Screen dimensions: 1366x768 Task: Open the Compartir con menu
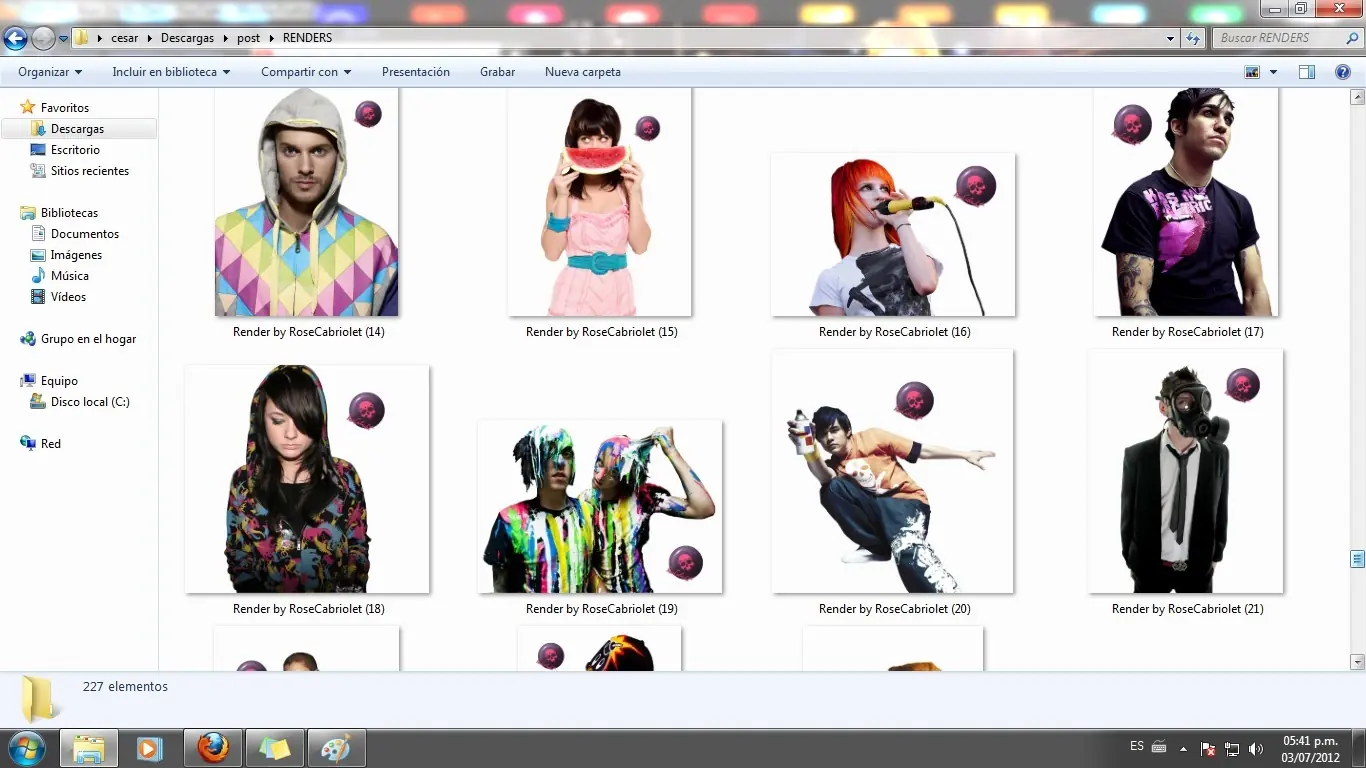pos(306,72)
